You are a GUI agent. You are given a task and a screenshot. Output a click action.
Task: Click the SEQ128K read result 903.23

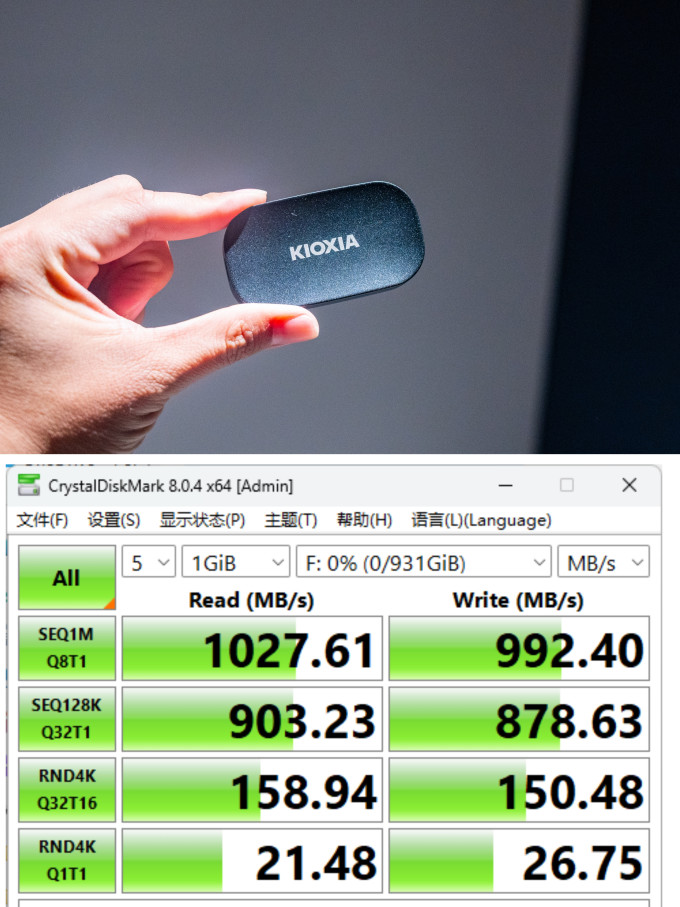pos(252,719)
